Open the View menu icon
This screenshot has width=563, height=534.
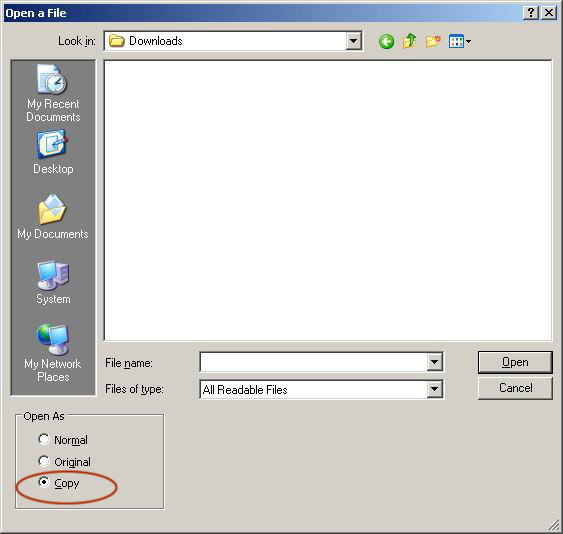point(460,41)
